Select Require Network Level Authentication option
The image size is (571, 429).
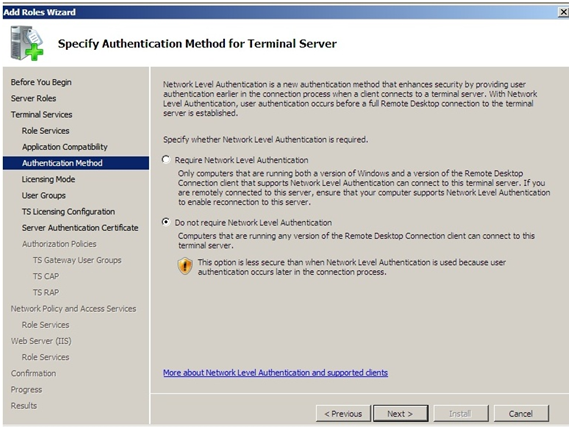coord(166,160)
